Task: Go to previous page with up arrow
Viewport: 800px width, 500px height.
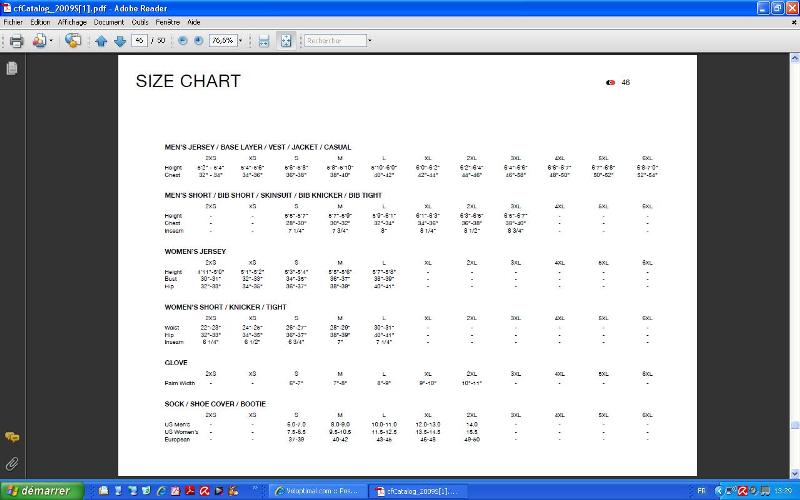Action: pos(101,41)
